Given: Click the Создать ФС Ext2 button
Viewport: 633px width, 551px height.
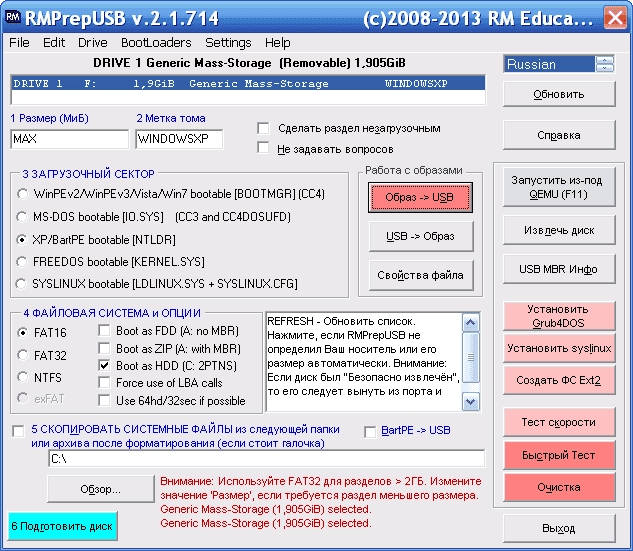Looking at the screenshot, I should (559, 380).
